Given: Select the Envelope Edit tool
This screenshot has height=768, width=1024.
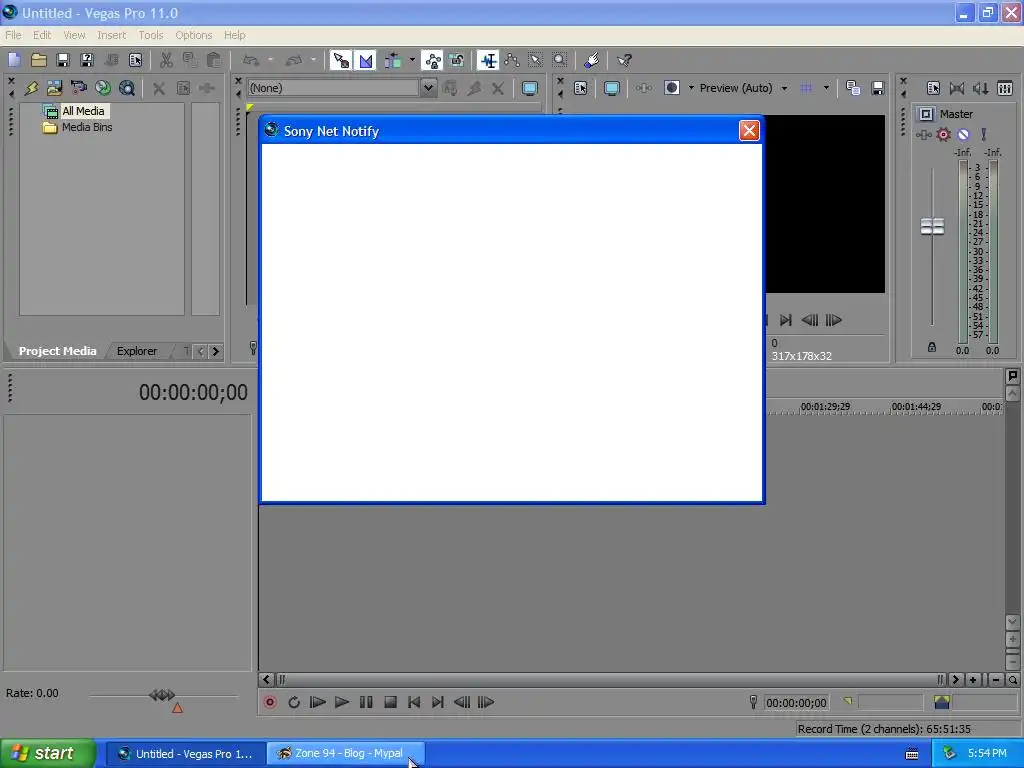Looking at the screenshot, I should coord(512,60).
